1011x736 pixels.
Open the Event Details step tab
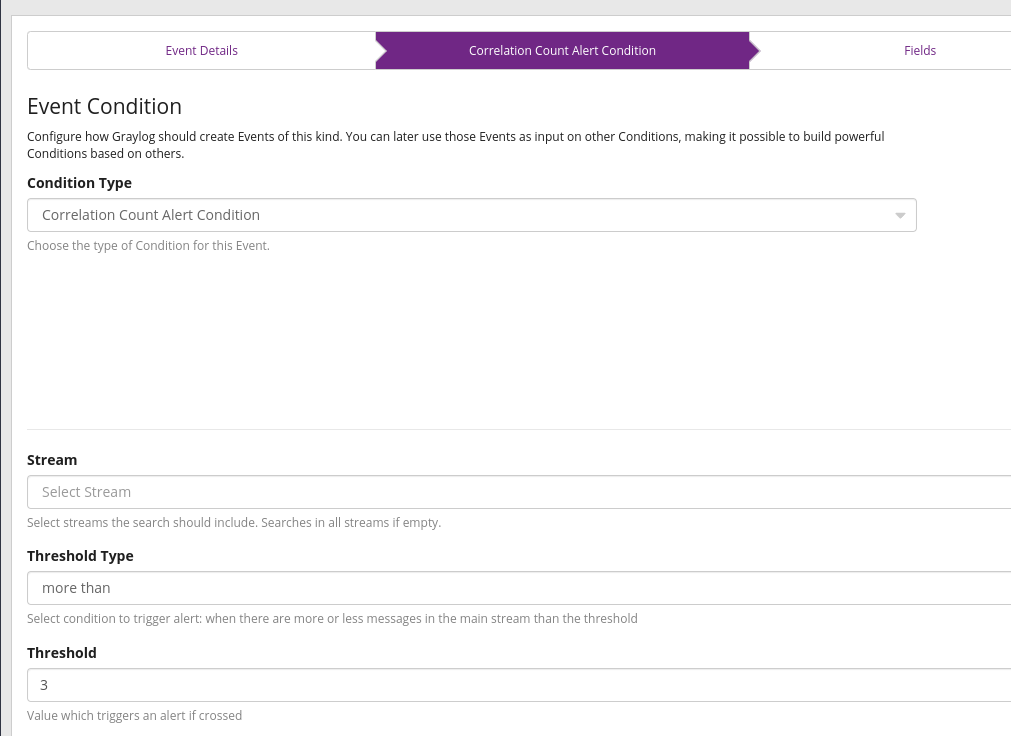coord(201,51)
